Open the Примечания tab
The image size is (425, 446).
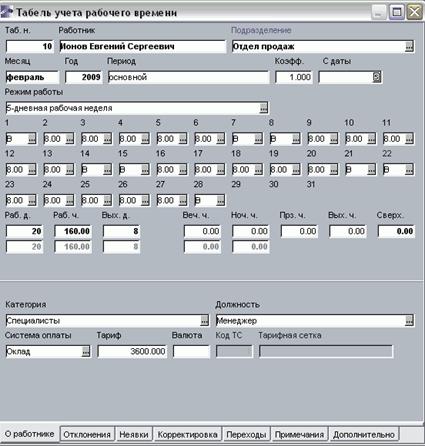tap(299, 435)
